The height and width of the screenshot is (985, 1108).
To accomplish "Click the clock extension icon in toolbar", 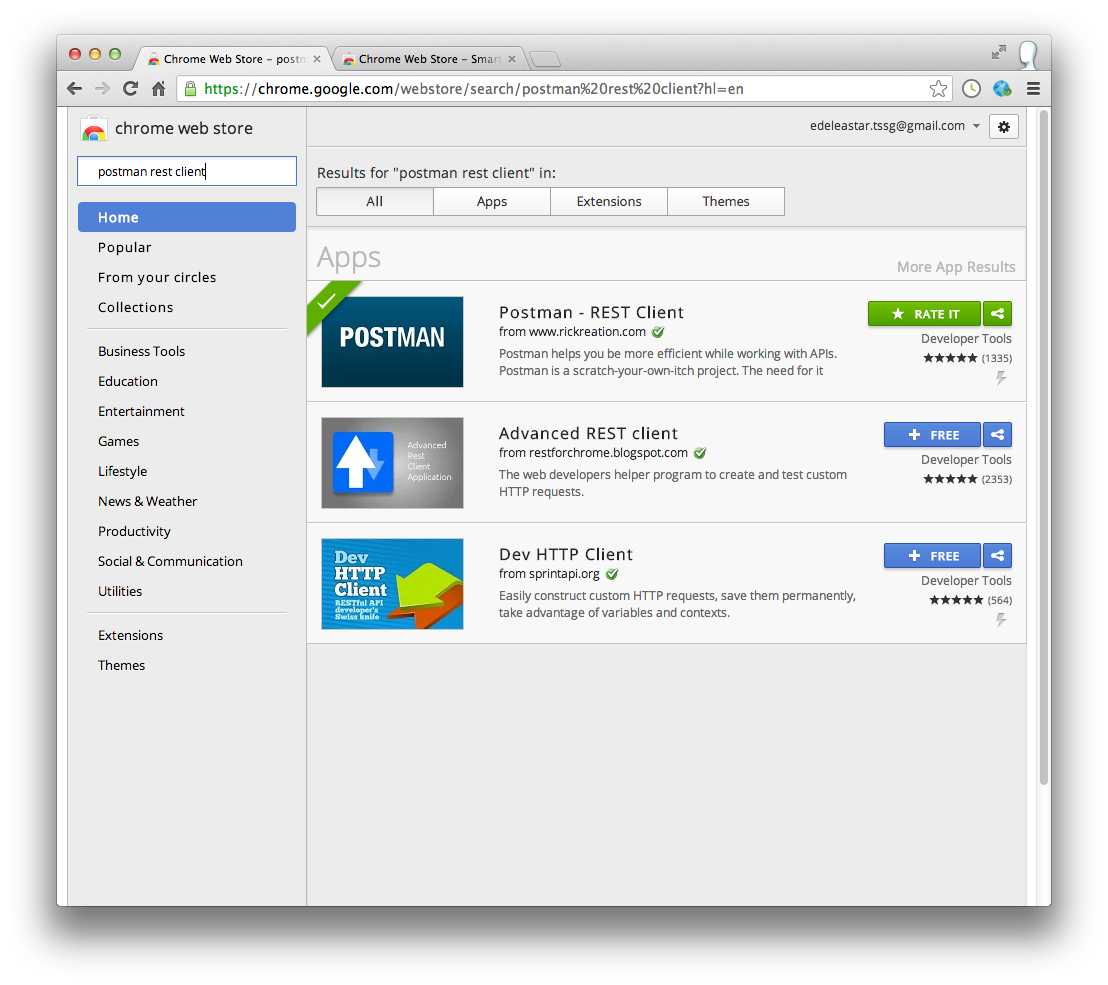I will [x=971, y=89].
